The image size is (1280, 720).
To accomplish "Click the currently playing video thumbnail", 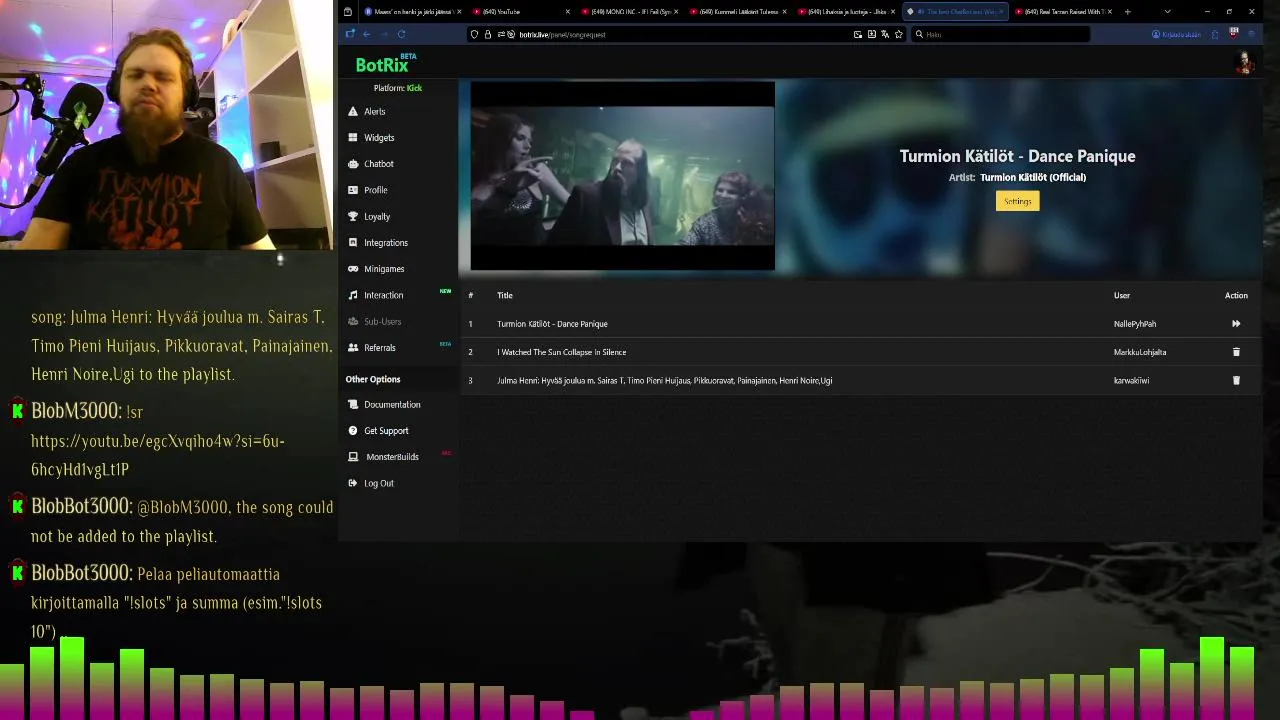I will pyautogui.click(x=622, y=176).
